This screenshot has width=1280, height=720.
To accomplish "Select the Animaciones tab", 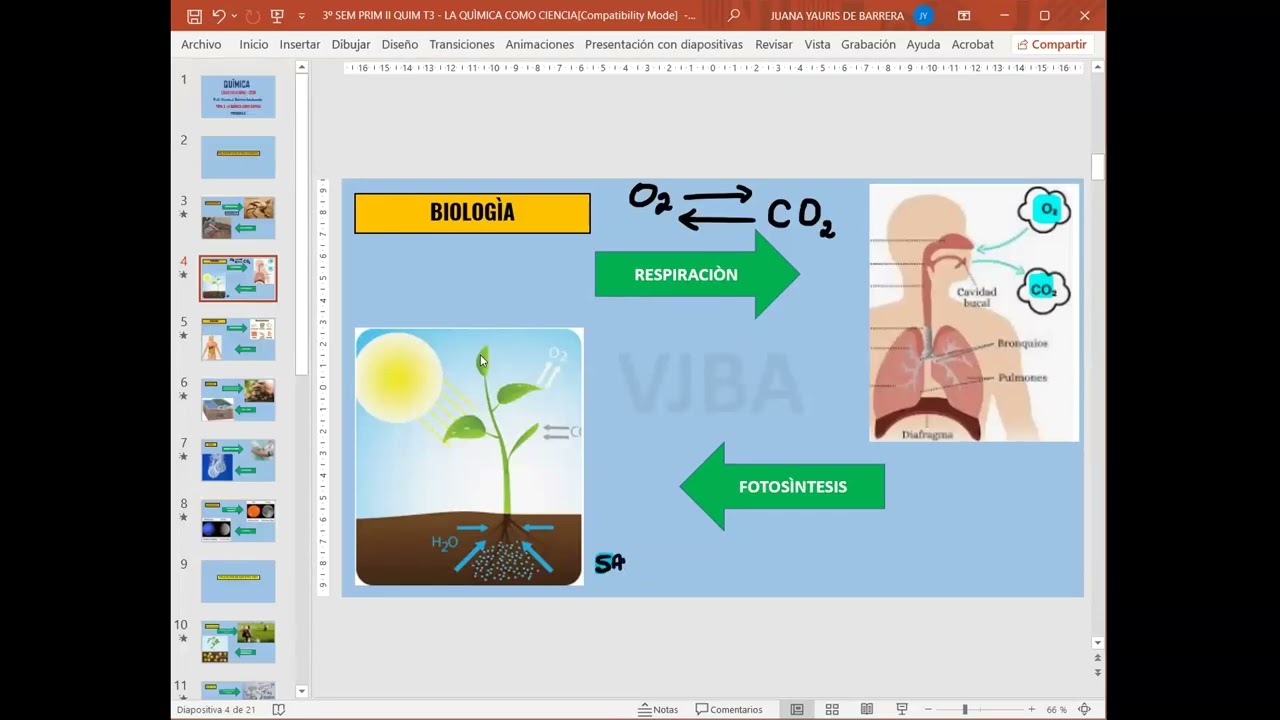I will [540, 45].
